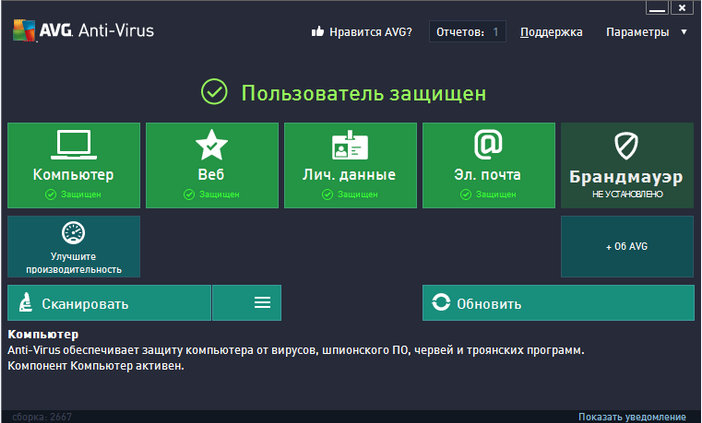Open the Лич. данные tile

click(x=351, y=165)
